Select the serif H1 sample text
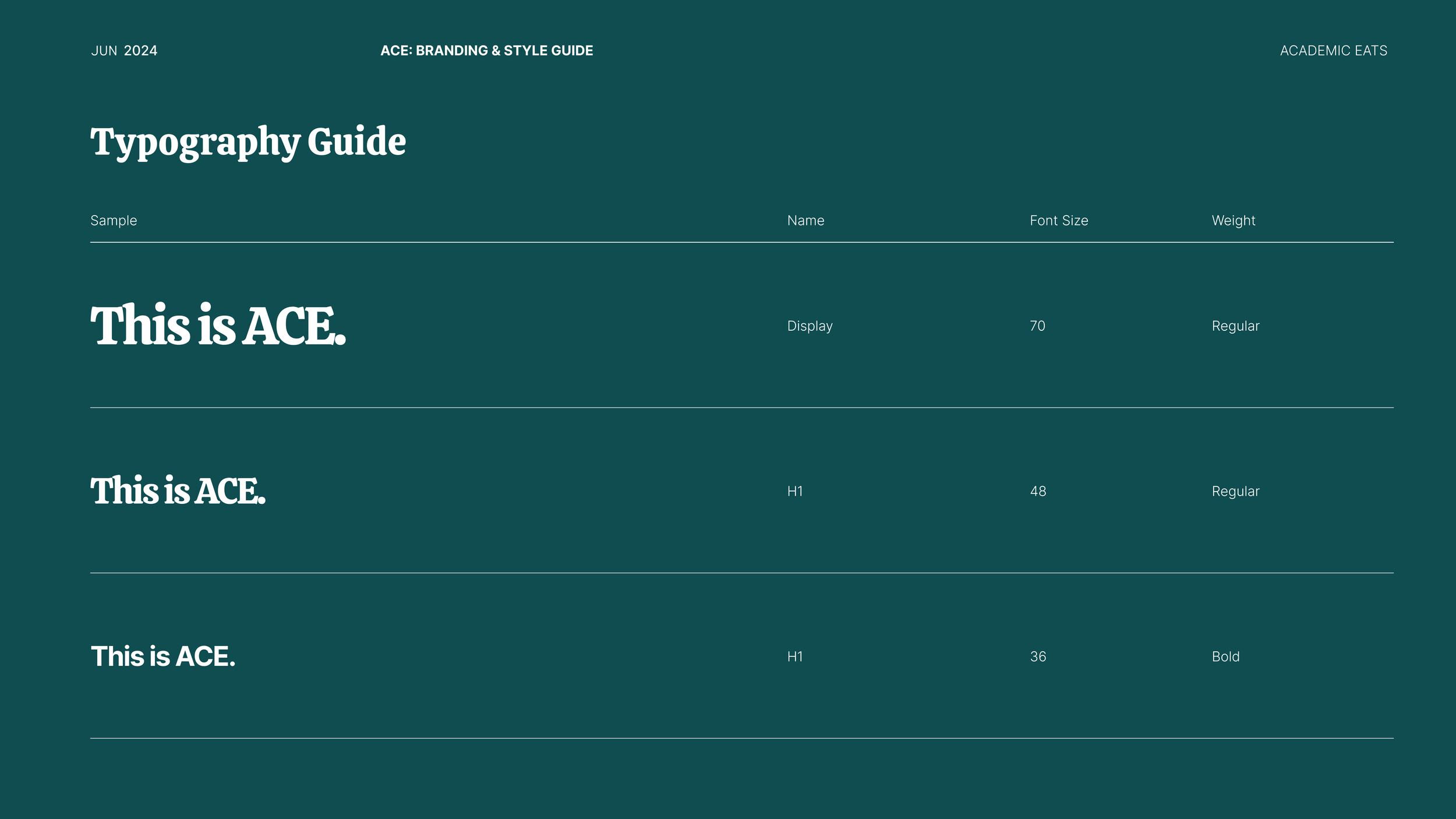The height and width of the screenshot is (819, 1456). pyautogui.click(x=178, y=491)
